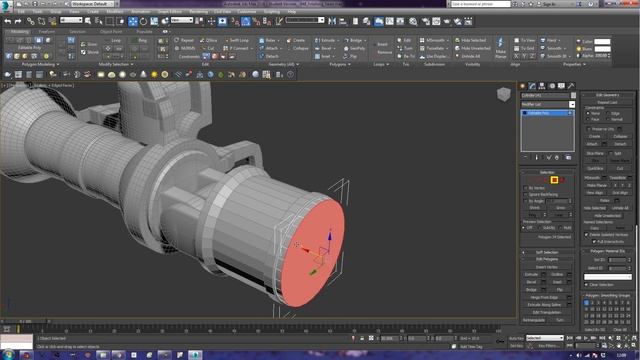Enable the By Vertex checkbox
The image size is (640, 360).
click(x=526, y=188)
